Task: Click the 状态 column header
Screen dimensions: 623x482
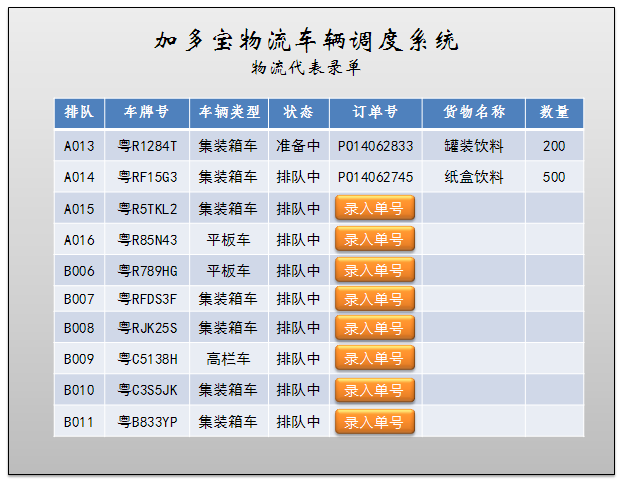Action: 299,113
